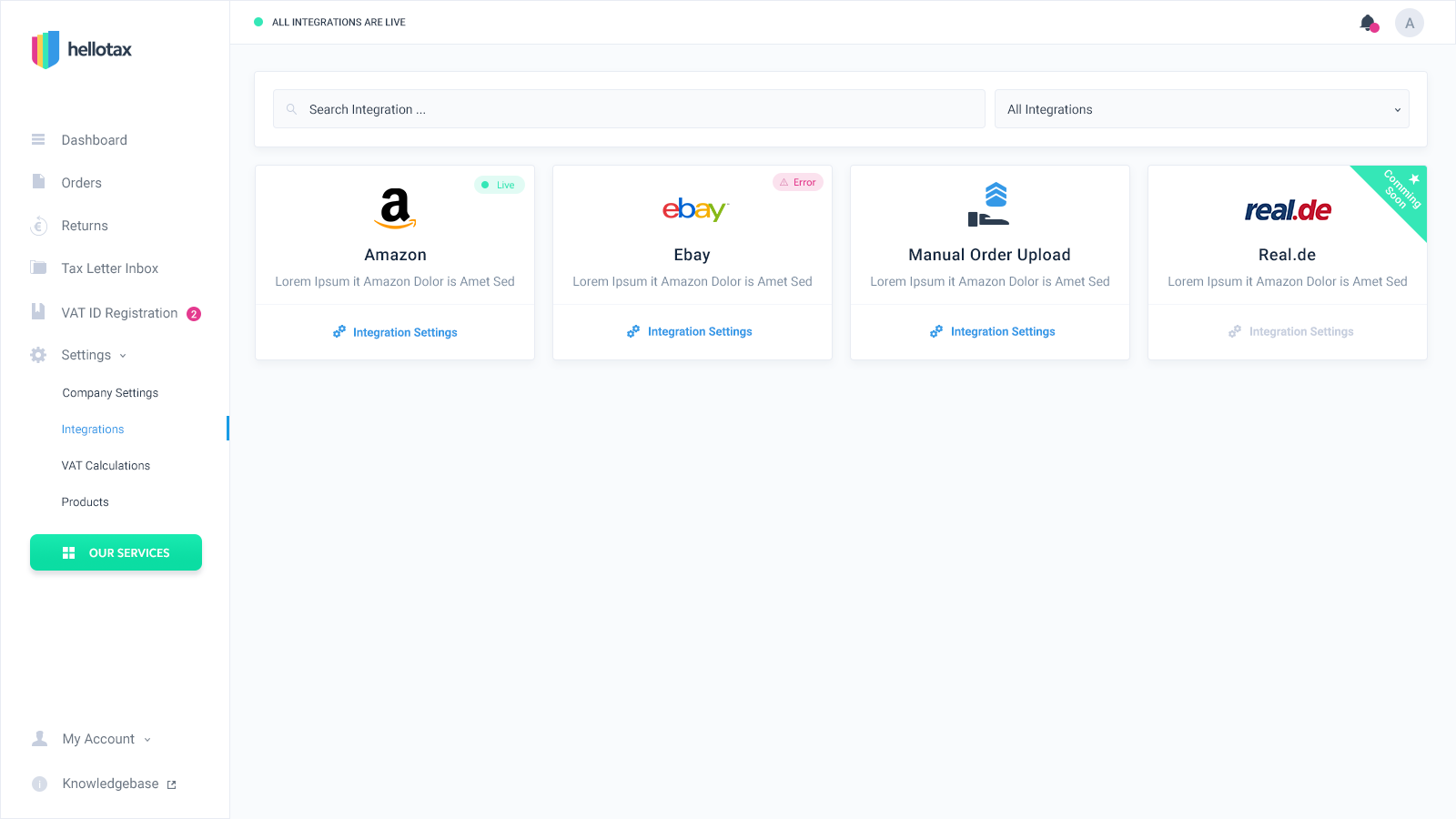The image size is (1456, 819).
Task: Click the hellotax logo
Action: pos(82,50)
